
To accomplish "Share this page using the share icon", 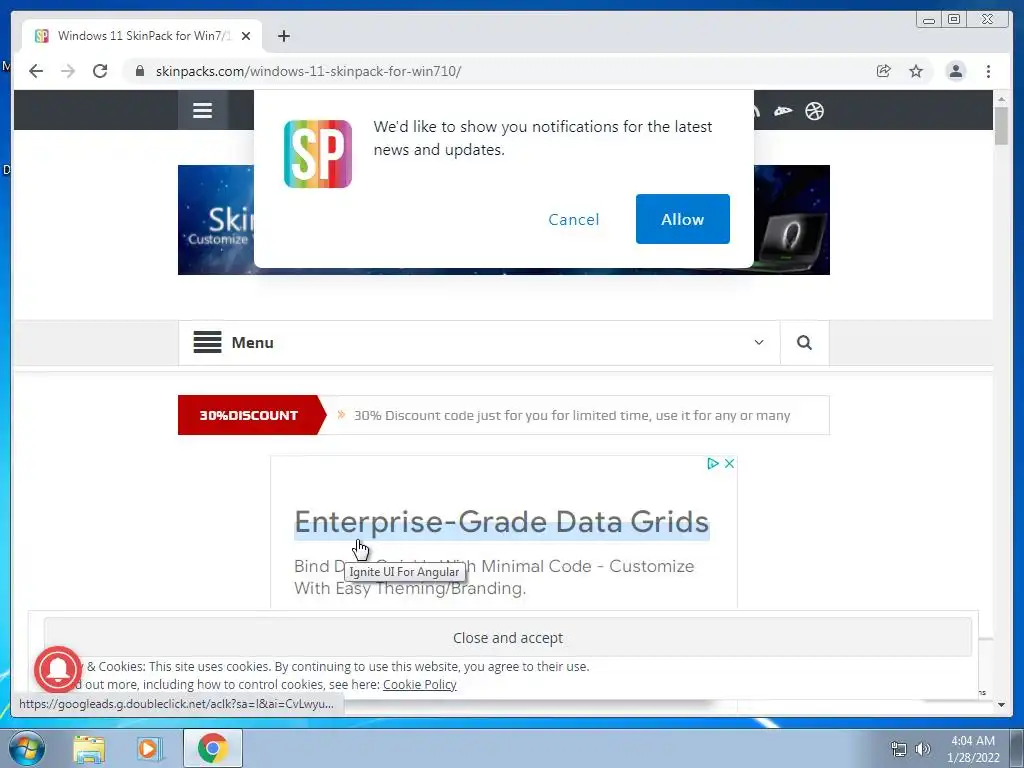I will [x=884, y=71].
